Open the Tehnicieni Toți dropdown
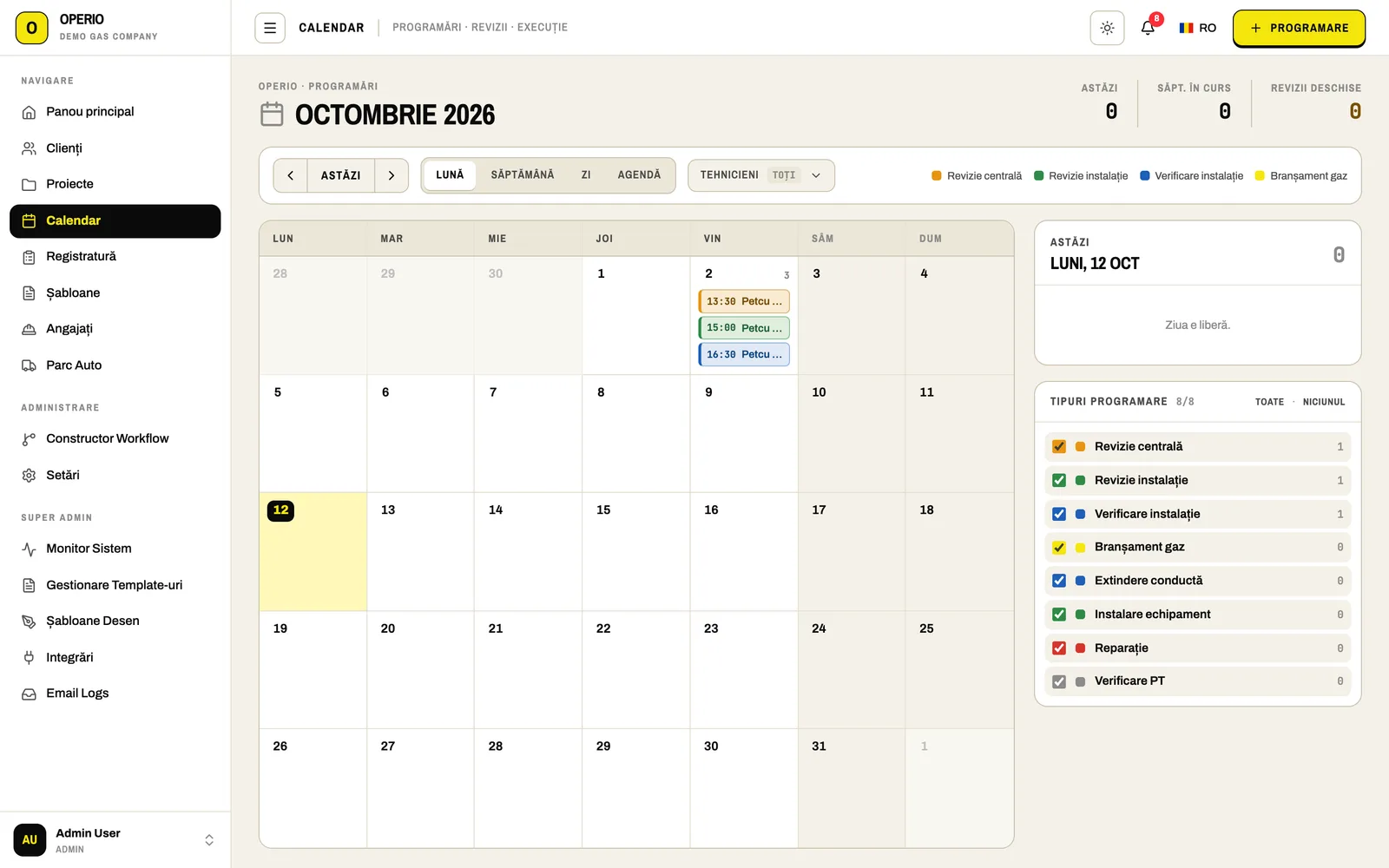 pos(761,175)
